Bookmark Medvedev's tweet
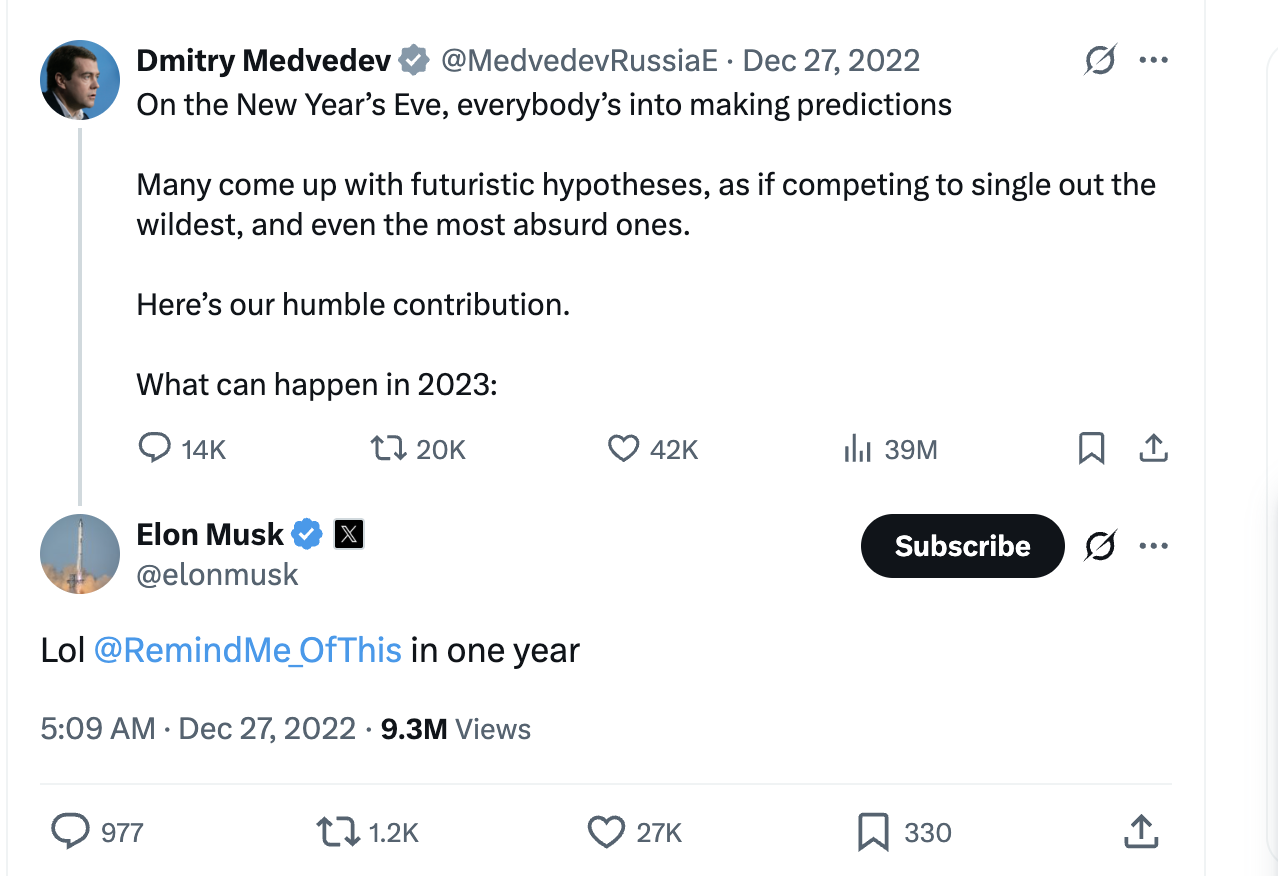Image resolution: width=1278 pixels, height=876 pixels. point(1091,449)
